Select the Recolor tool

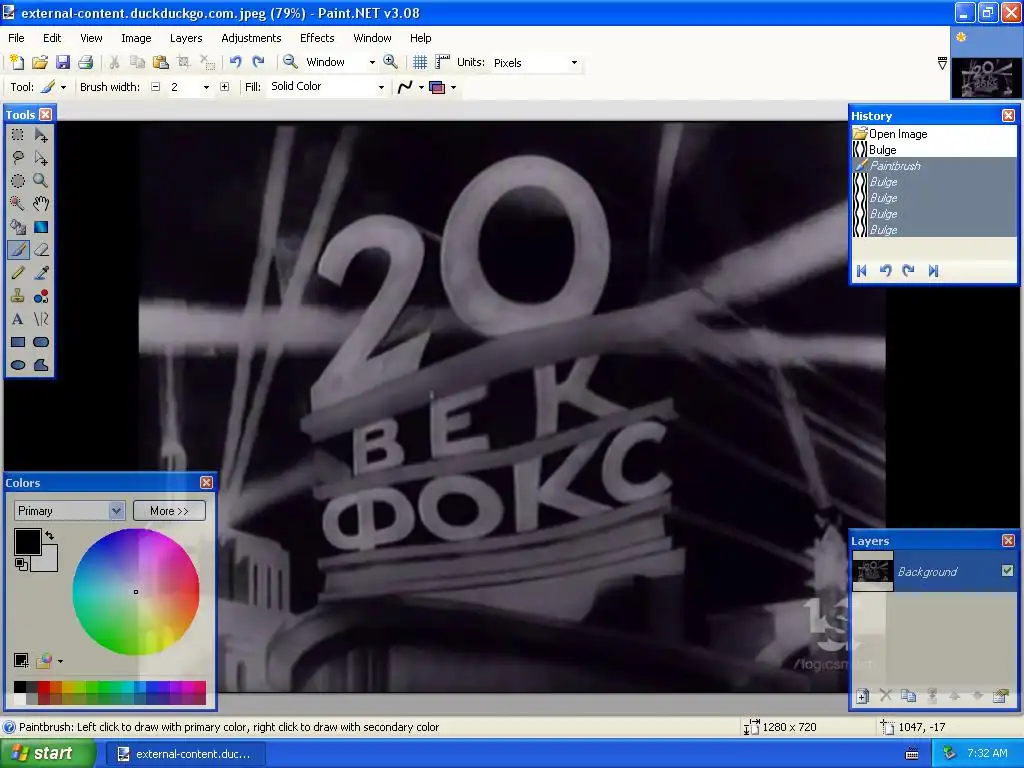coord(41,296)
